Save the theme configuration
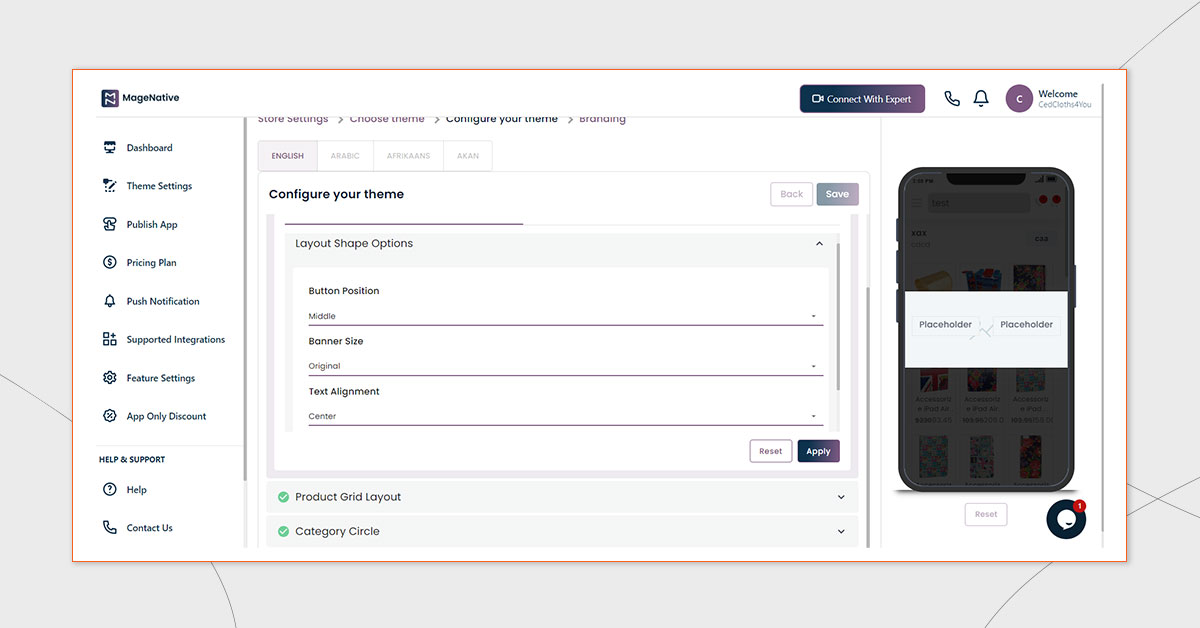 point(837,194)
